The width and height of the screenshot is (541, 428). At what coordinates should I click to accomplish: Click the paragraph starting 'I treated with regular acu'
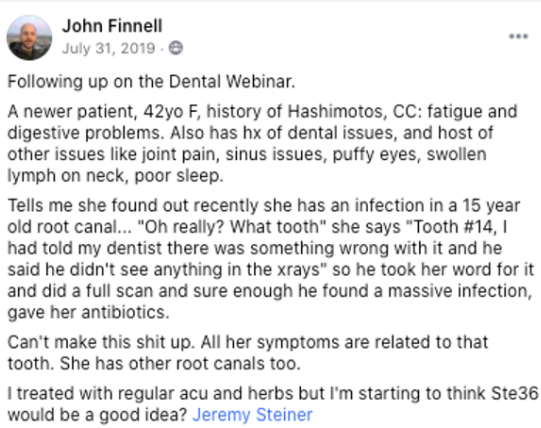click(x=273, y=404)
